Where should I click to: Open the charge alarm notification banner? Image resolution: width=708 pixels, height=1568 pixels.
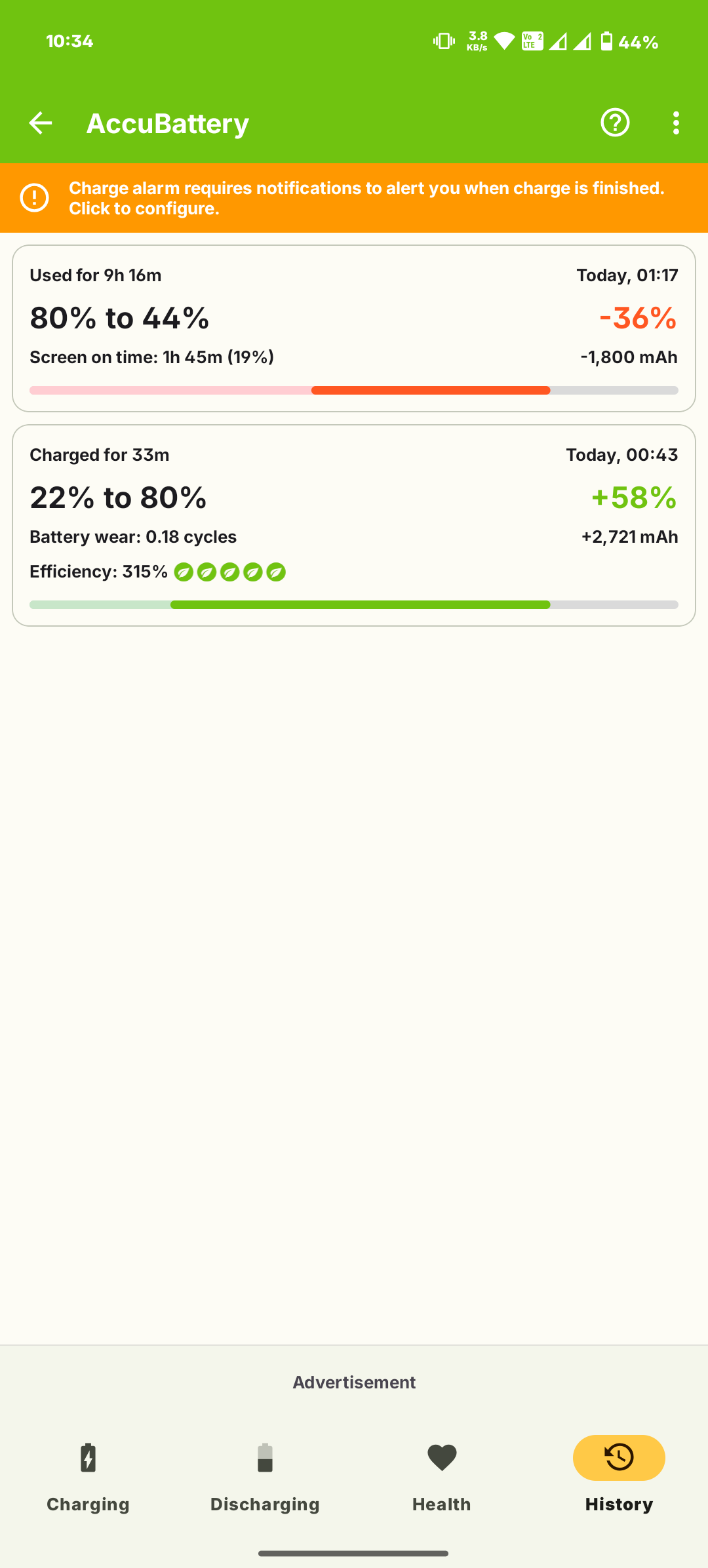366,198
